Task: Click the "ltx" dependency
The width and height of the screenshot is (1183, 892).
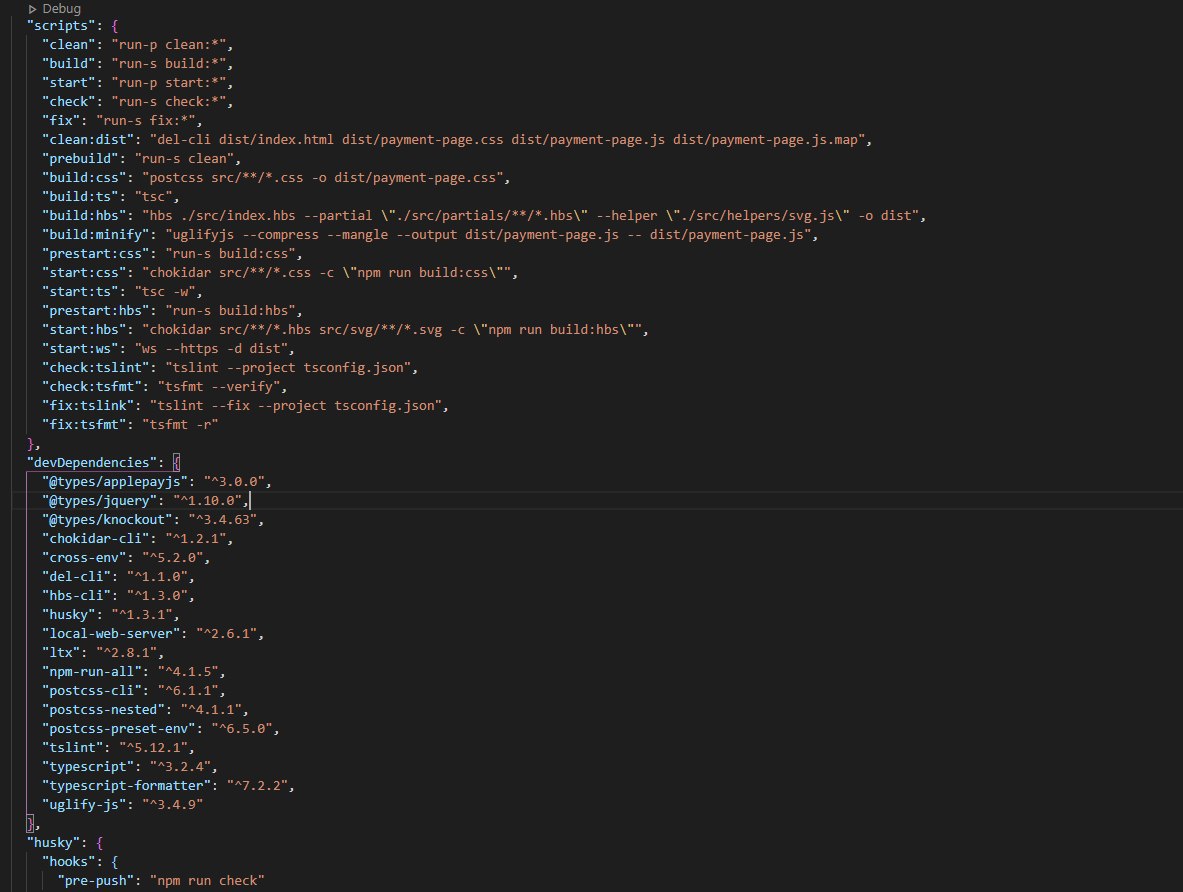Action: click(61, 652)
